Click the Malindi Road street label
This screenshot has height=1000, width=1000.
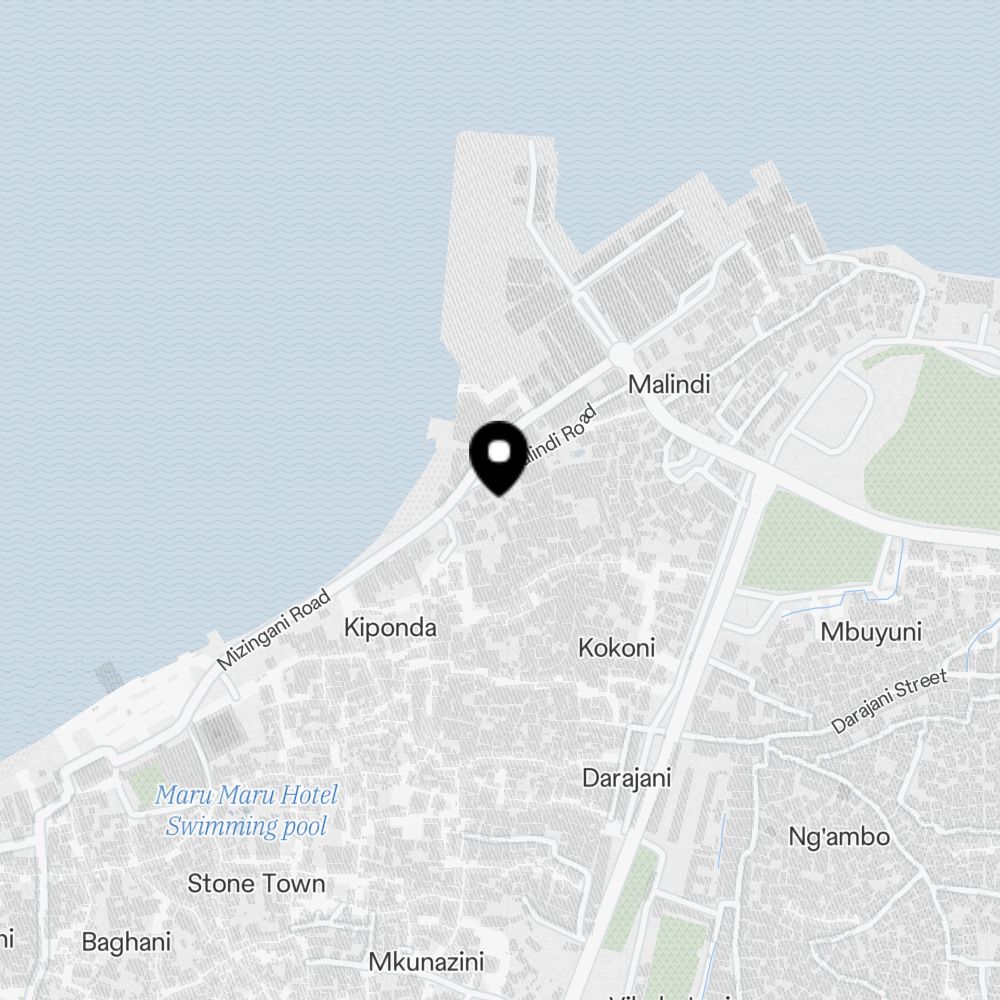pyautogui.click(x=559, y=435)
